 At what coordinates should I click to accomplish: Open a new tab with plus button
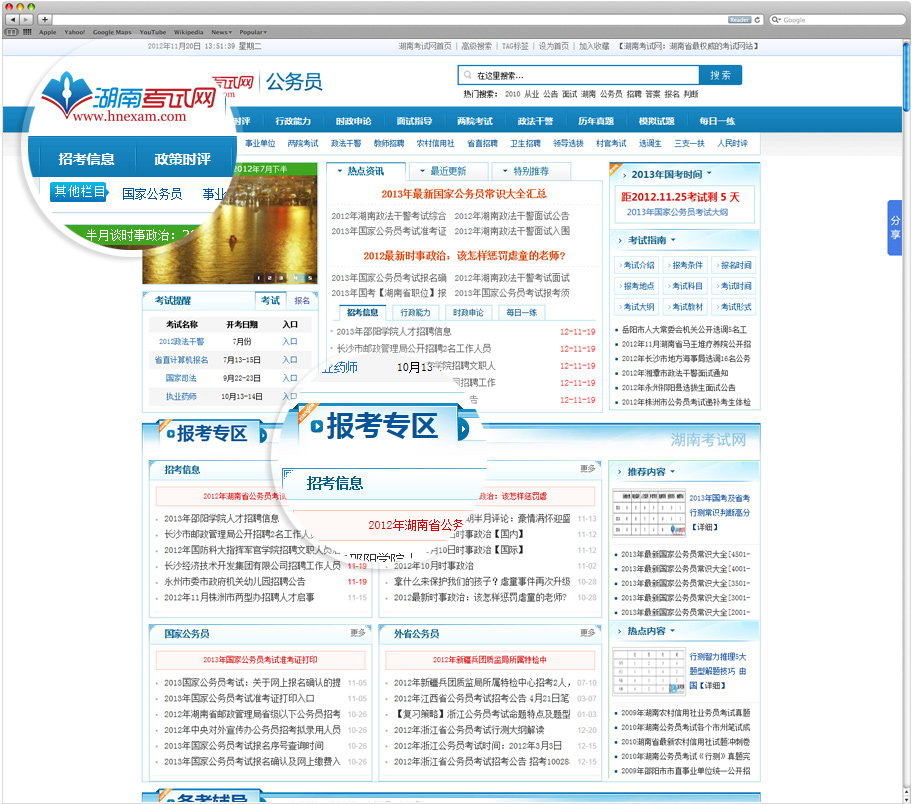click(45, 19)
